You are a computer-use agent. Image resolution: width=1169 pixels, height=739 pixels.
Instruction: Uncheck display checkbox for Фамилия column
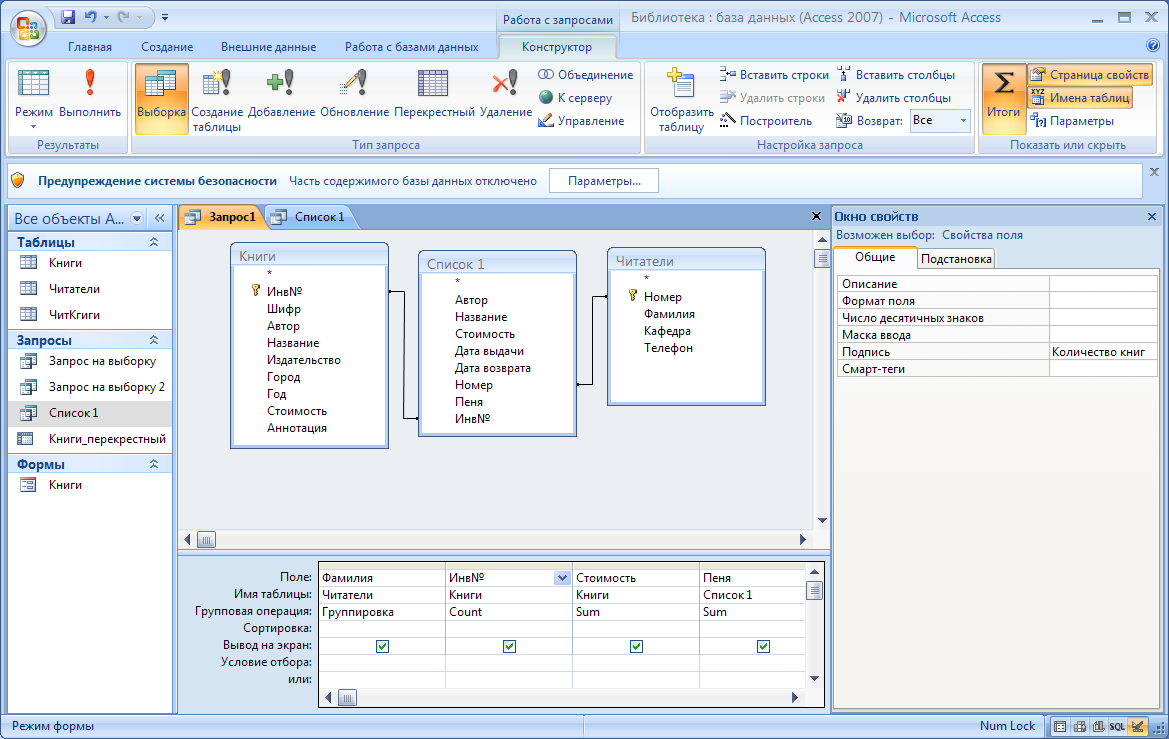coord(382,646)
